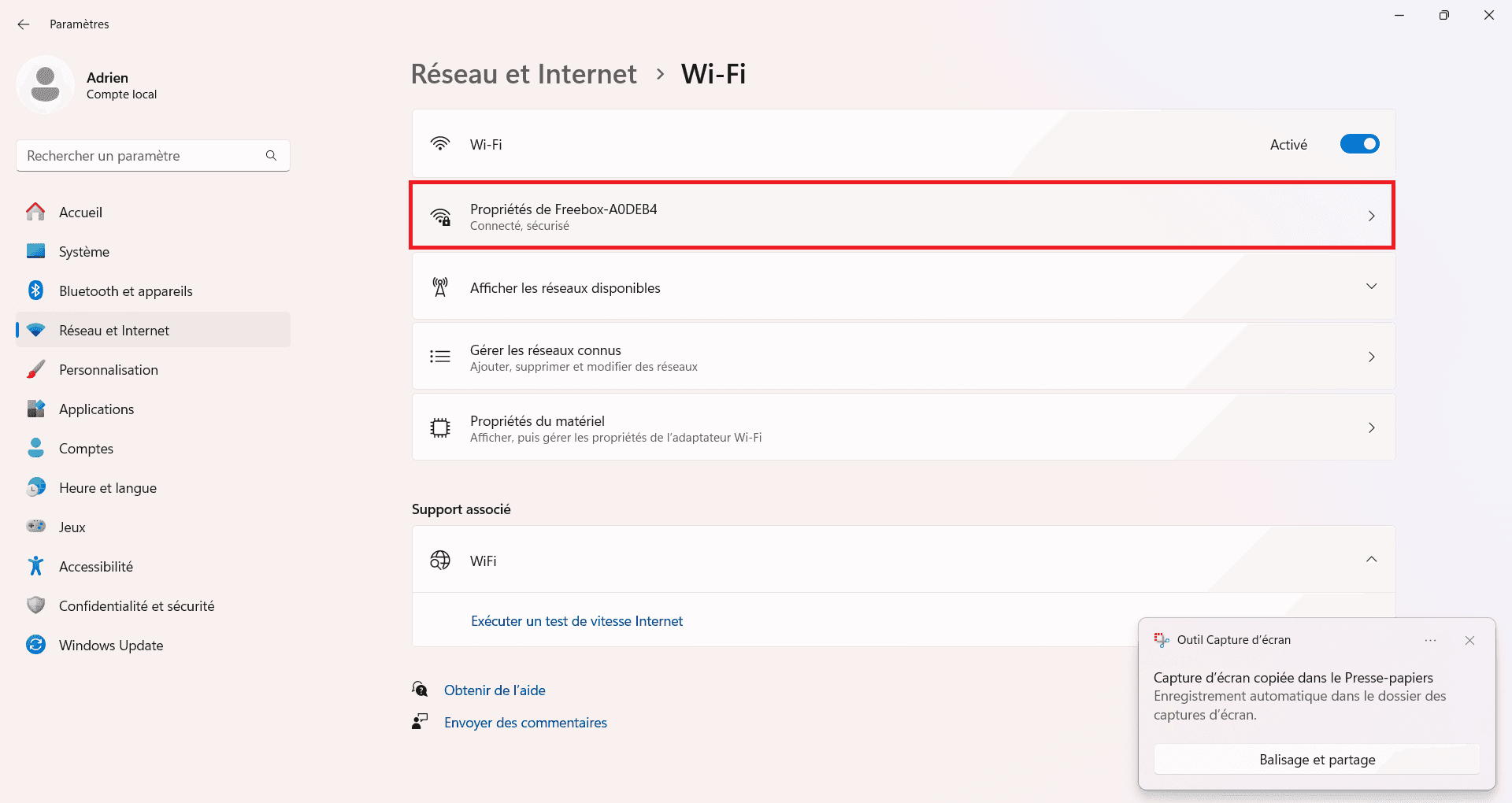Open the Heure et langue sidebar entry
The image size is (1512, 803).
[x=153, y=487]
